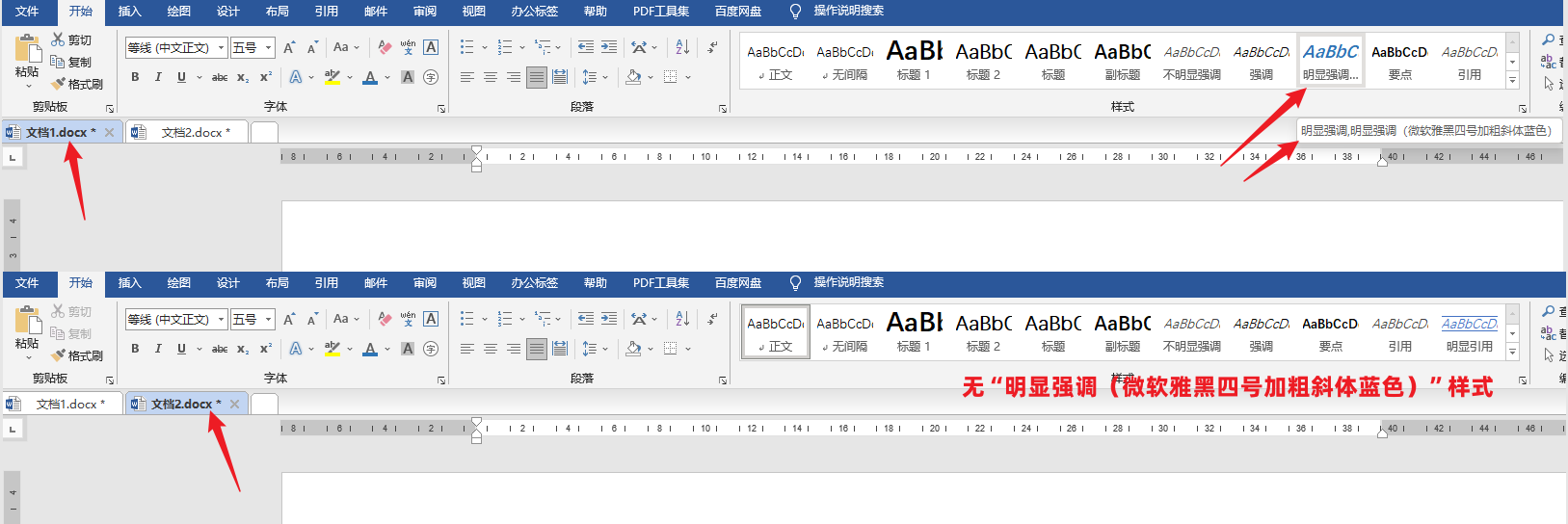This screenshot has height=524, width=1568.
Task: Apply 要点 style in lower window
Action: (1330, 332)
